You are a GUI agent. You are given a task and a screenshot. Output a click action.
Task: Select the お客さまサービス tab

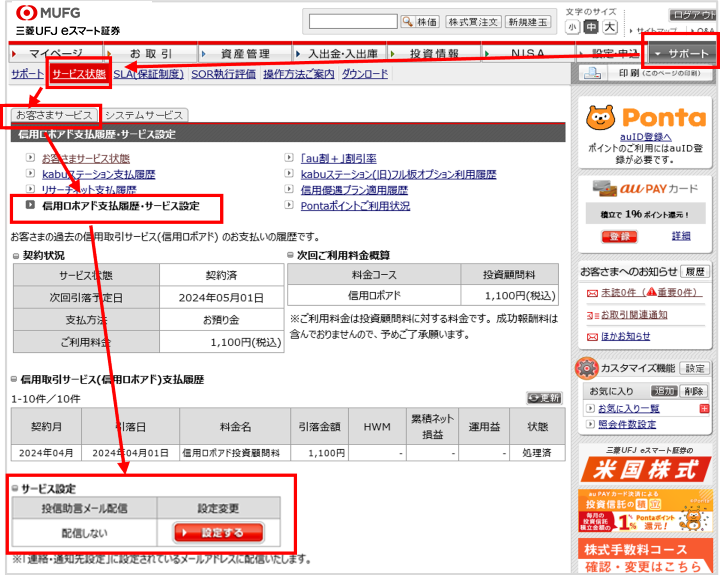pyautogui.click(x=54, y=115)
